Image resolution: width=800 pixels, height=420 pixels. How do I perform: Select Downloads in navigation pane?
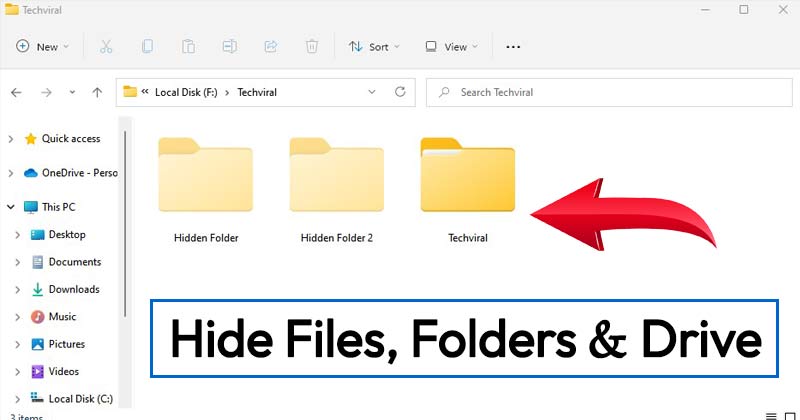pos(65,289)
